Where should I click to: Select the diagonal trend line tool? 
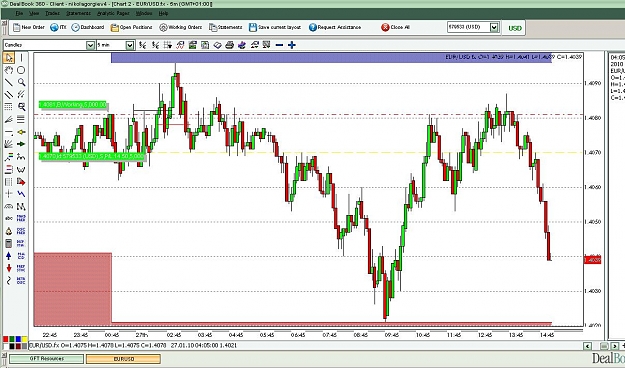click(9, 83)
